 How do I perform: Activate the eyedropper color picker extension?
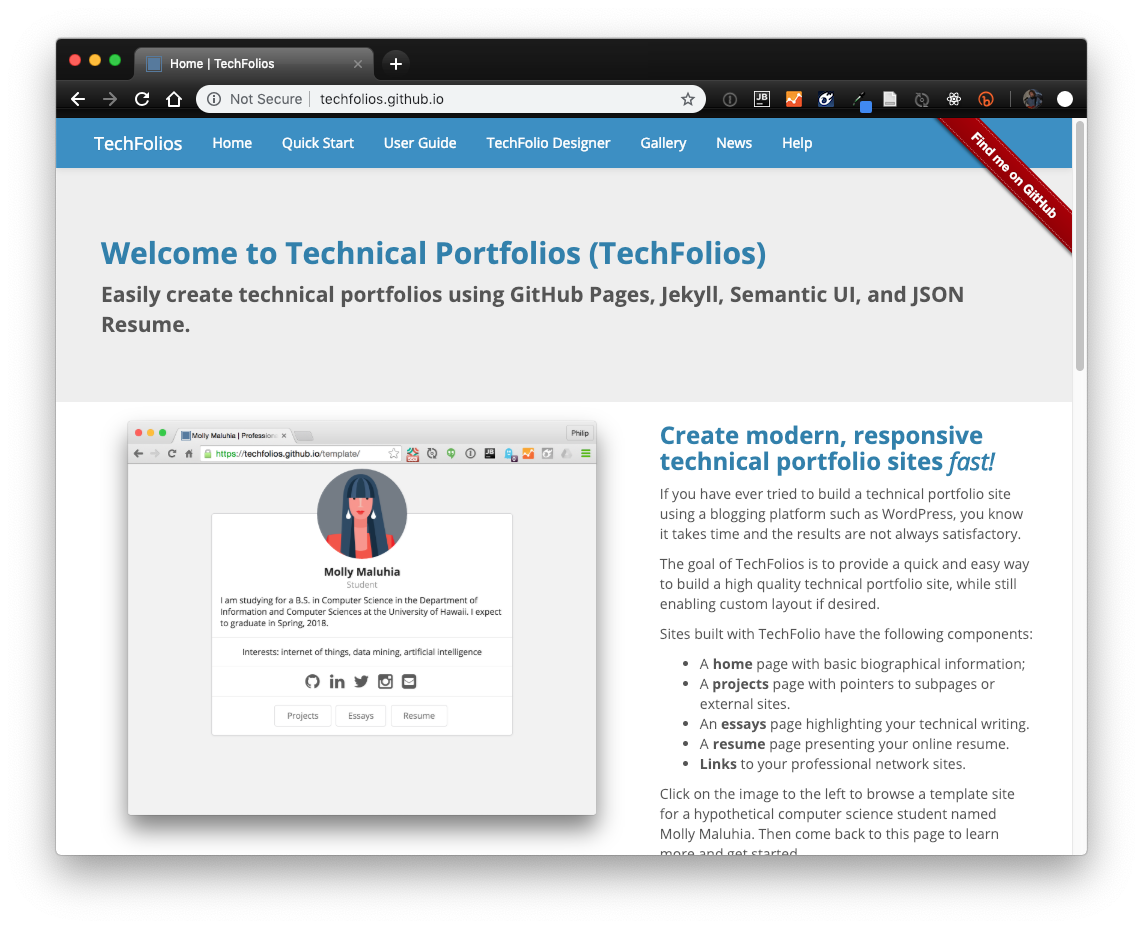(860, 101)
